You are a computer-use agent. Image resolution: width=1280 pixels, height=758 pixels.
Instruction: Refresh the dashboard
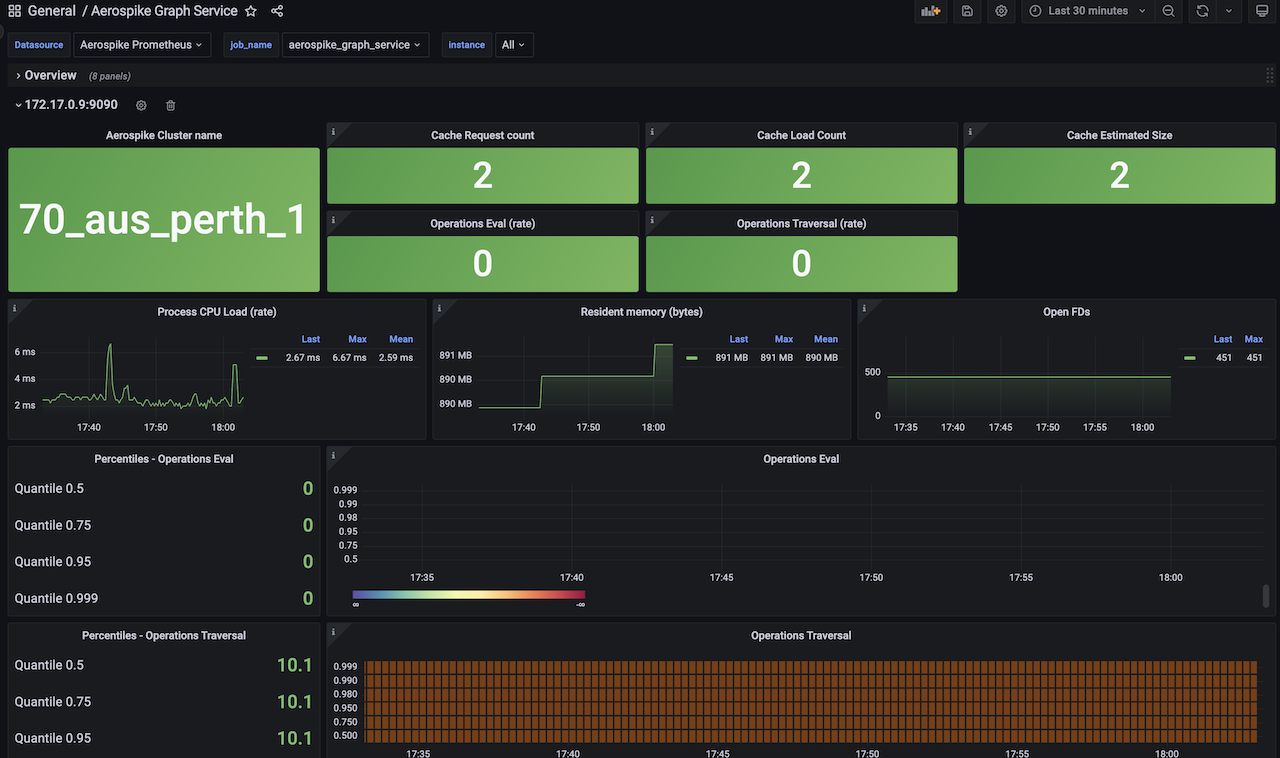coord(1202,11)
